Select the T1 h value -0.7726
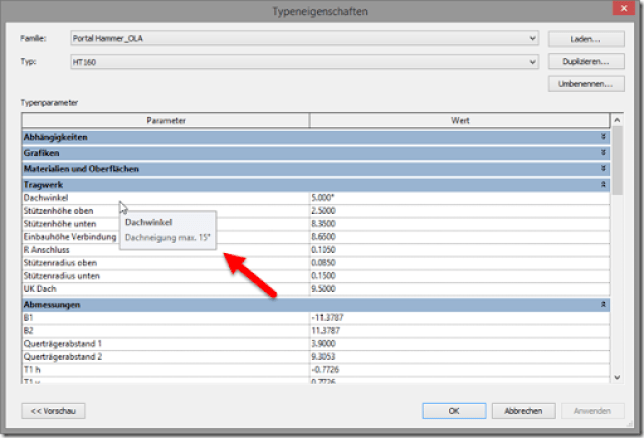644x438 pixels. [460, 370]
